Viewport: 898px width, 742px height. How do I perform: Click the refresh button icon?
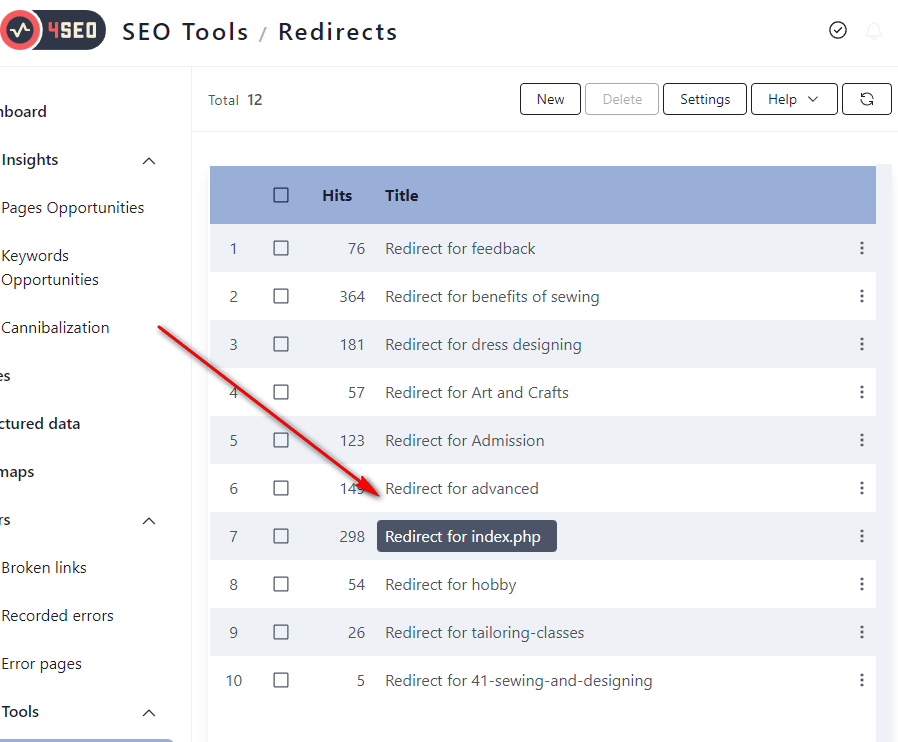(867, 99)
